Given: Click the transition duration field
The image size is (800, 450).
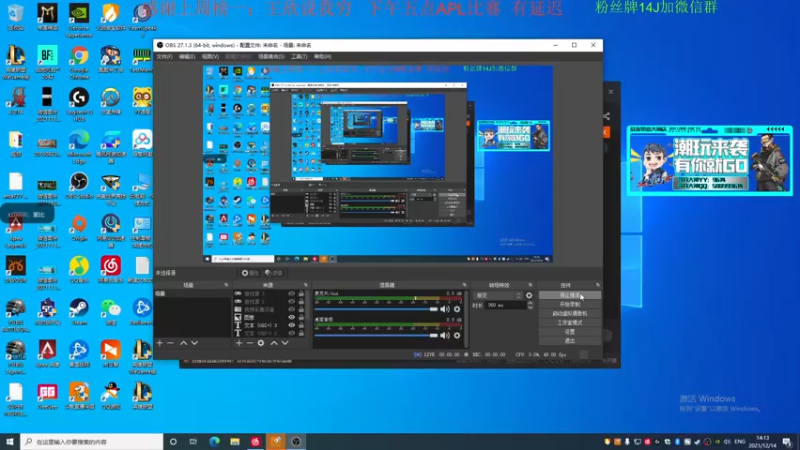Looking at the screenshot, I should [x=505, y=305].
